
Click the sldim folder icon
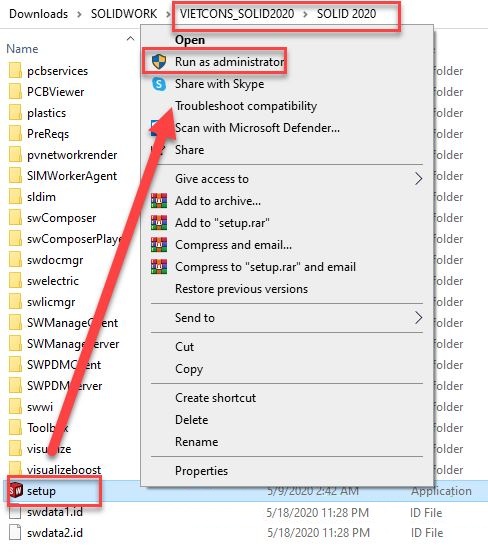pyautogui.click(x=15, y=196)
